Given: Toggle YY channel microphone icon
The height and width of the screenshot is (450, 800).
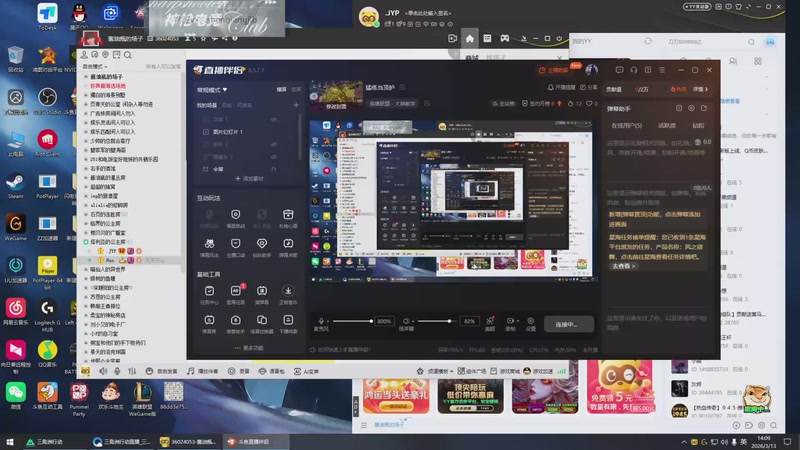Looking at the screenshot, I should pyautogui.click(x=117, y=371).
